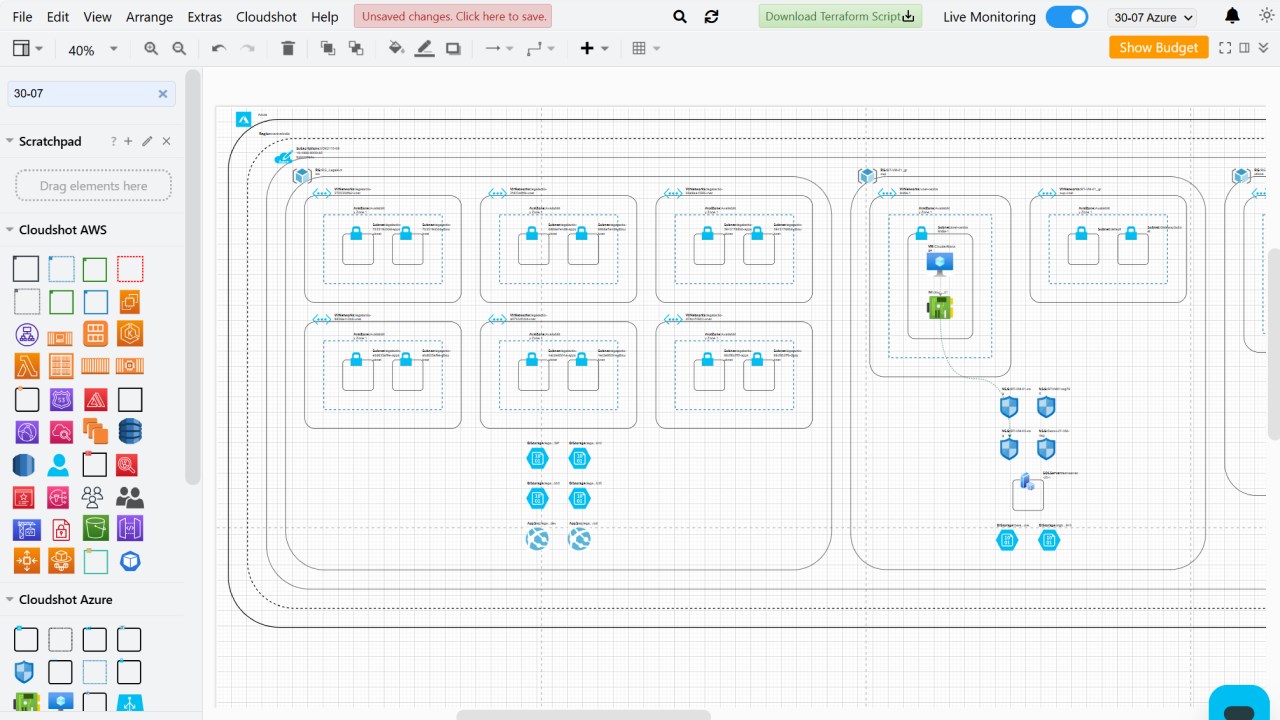Click the search magnifier icon in top bar
Image resolution: width=1280 pixels, height=720 pixels.
pos(680,17)
